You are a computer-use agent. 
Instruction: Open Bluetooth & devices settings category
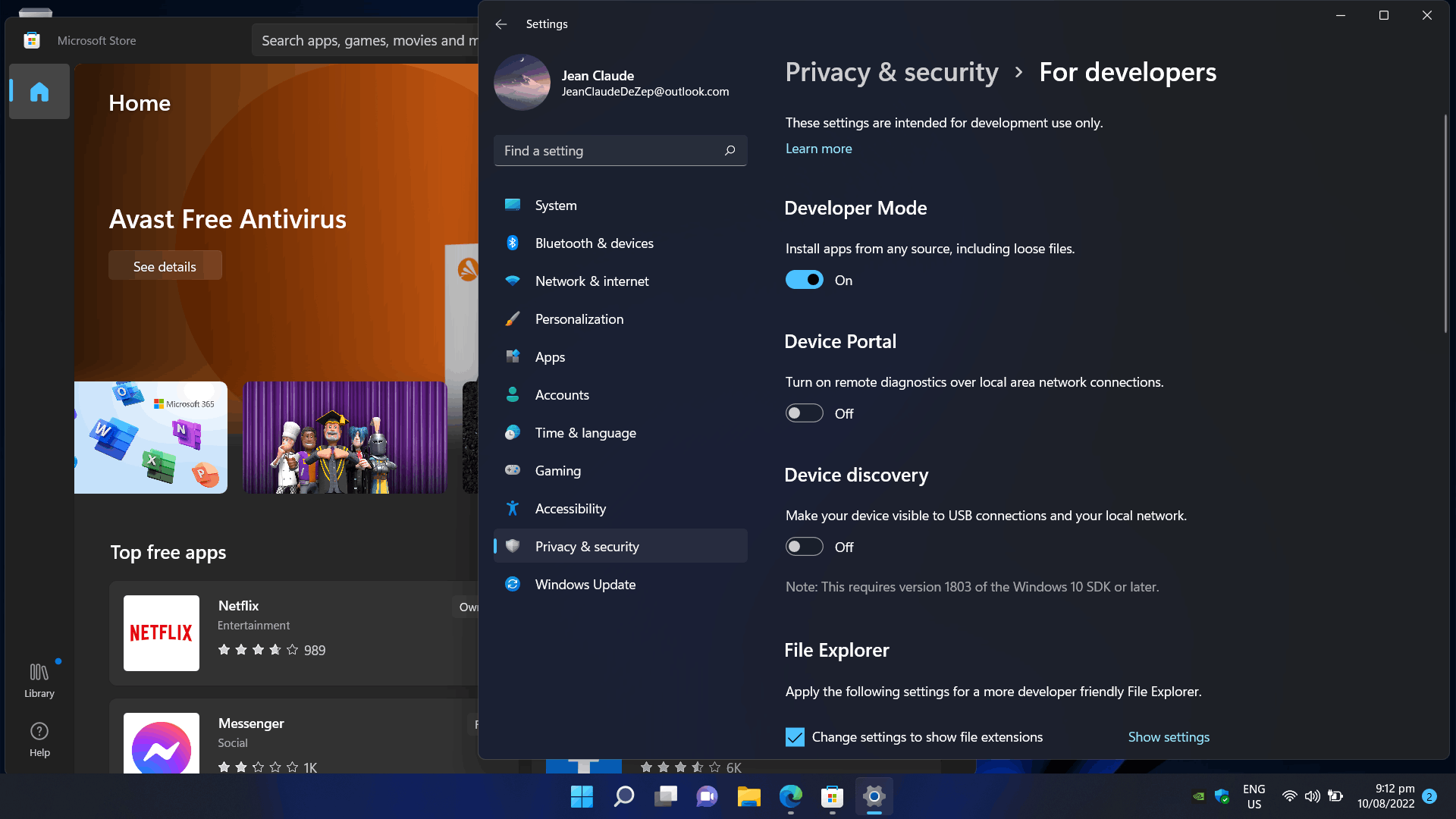pos(594,243)
